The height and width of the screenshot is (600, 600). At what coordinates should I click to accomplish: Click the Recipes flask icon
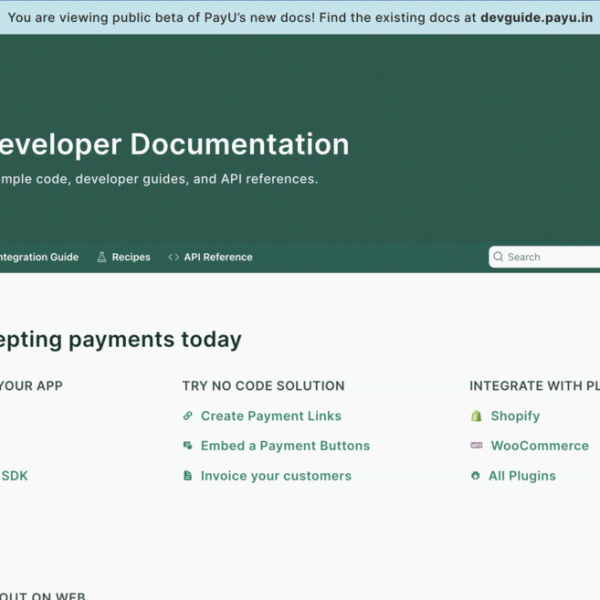pyautogui.click(x=101, y=257)
